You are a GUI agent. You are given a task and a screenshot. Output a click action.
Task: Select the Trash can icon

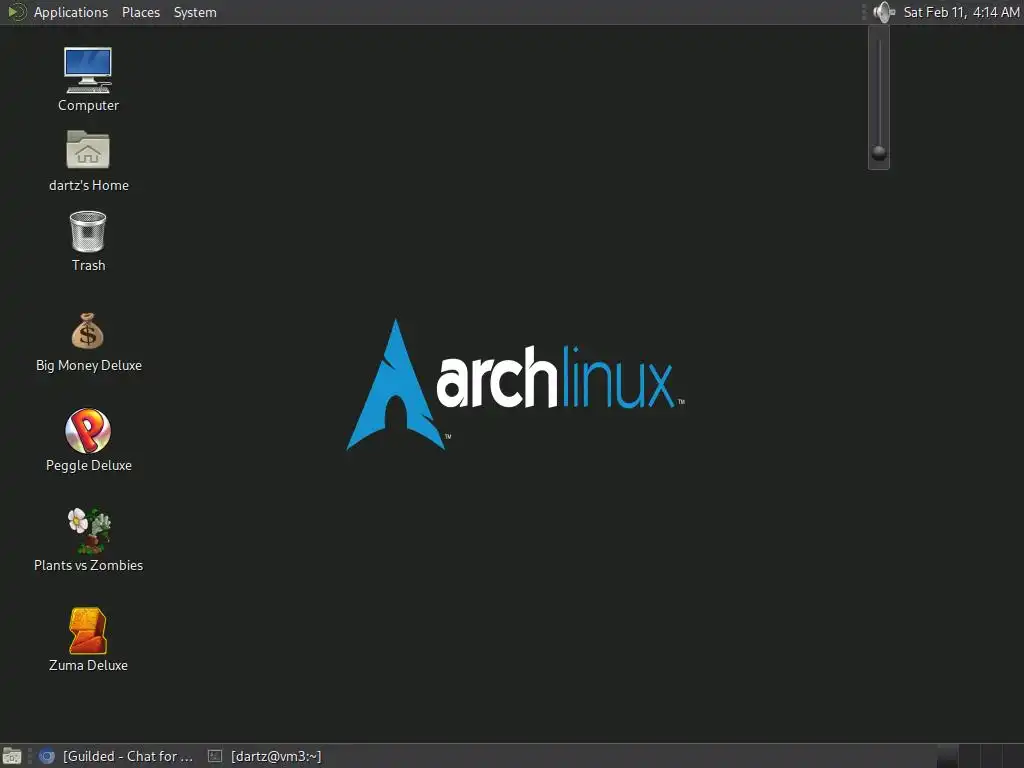pos(88,231)
